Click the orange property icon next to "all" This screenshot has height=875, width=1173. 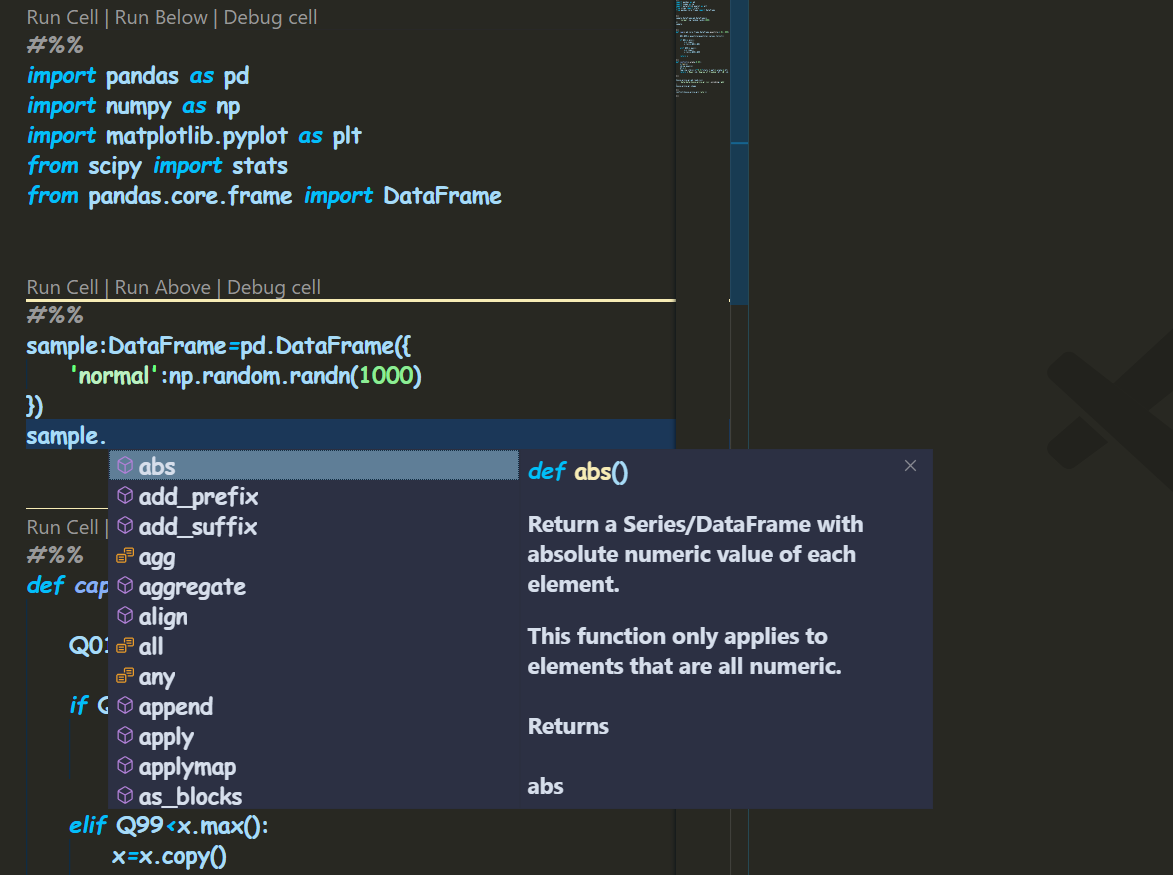(124, 646)
